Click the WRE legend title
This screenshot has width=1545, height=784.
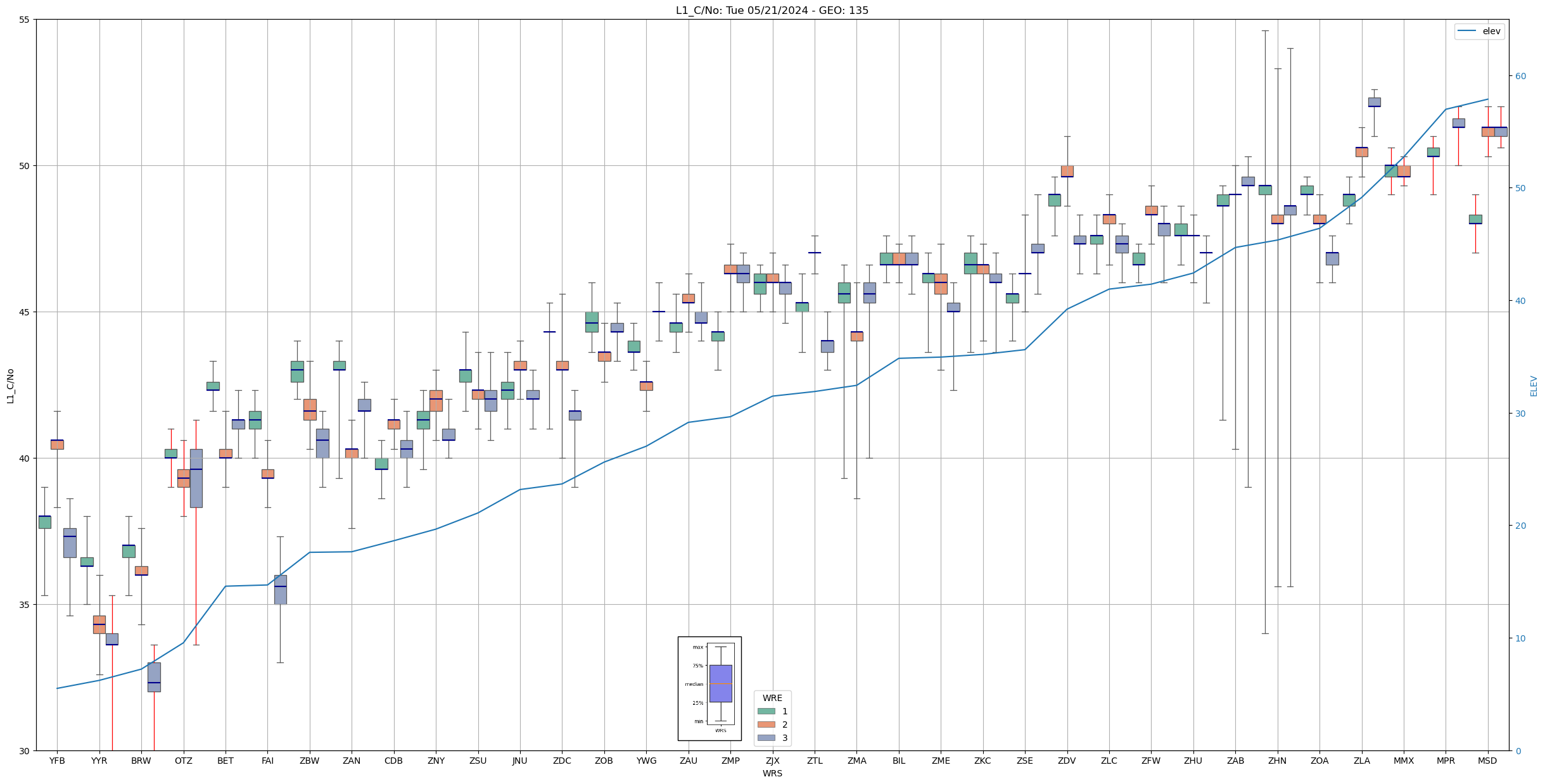(x=772, y=698)
